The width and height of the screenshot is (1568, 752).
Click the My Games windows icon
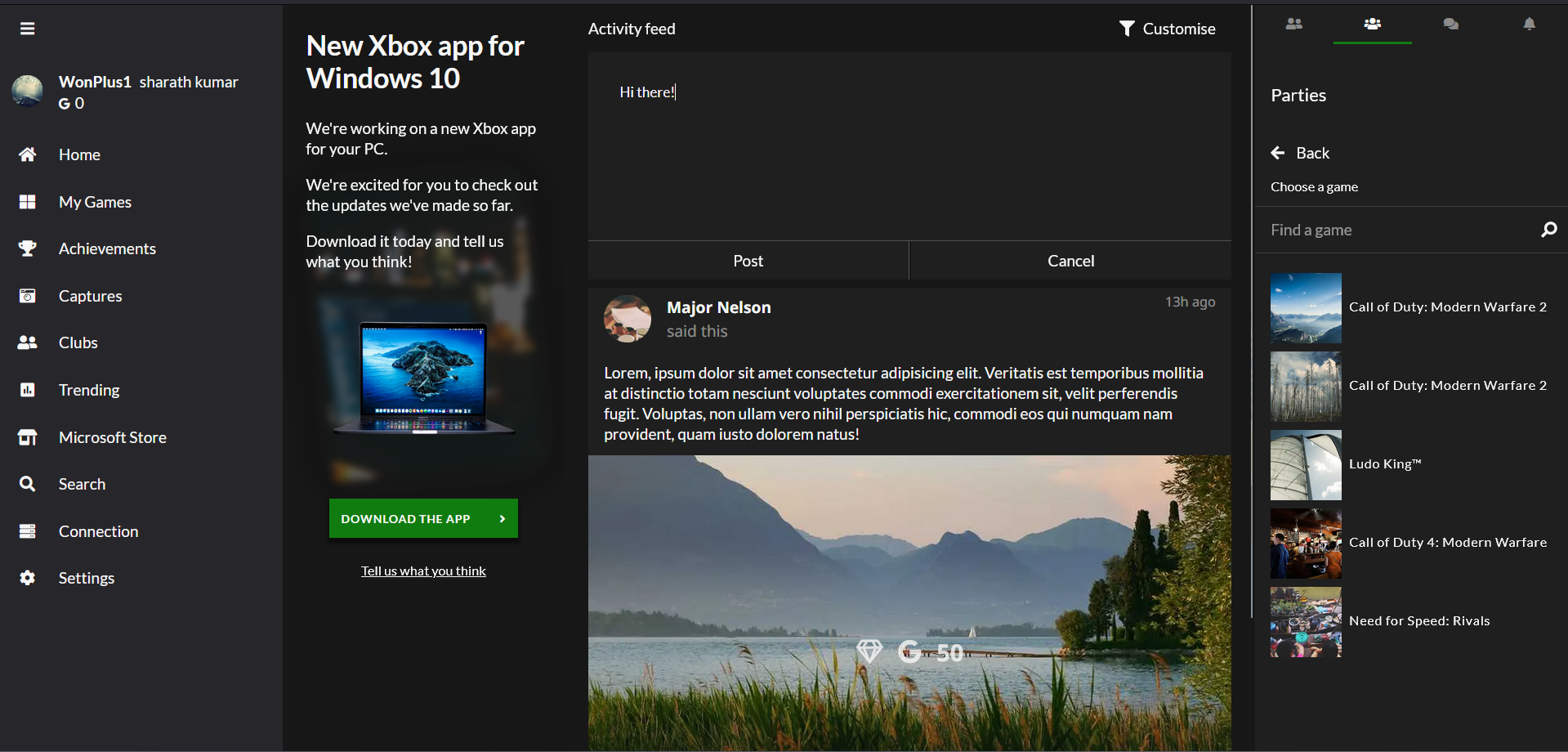pyautogui.click(x=27, y=202)
